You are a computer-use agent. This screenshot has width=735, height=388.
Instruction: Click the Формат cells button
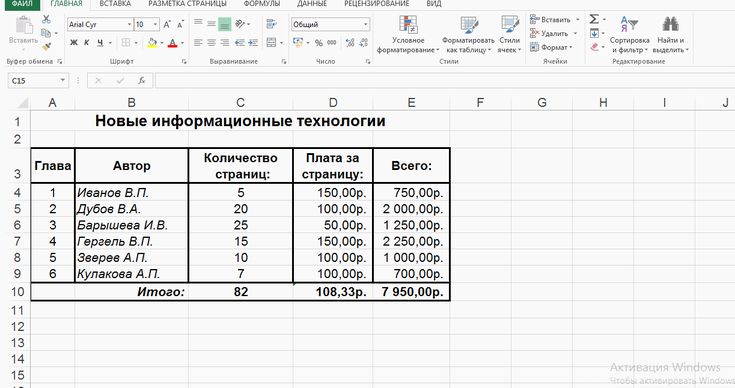point(551,47)
